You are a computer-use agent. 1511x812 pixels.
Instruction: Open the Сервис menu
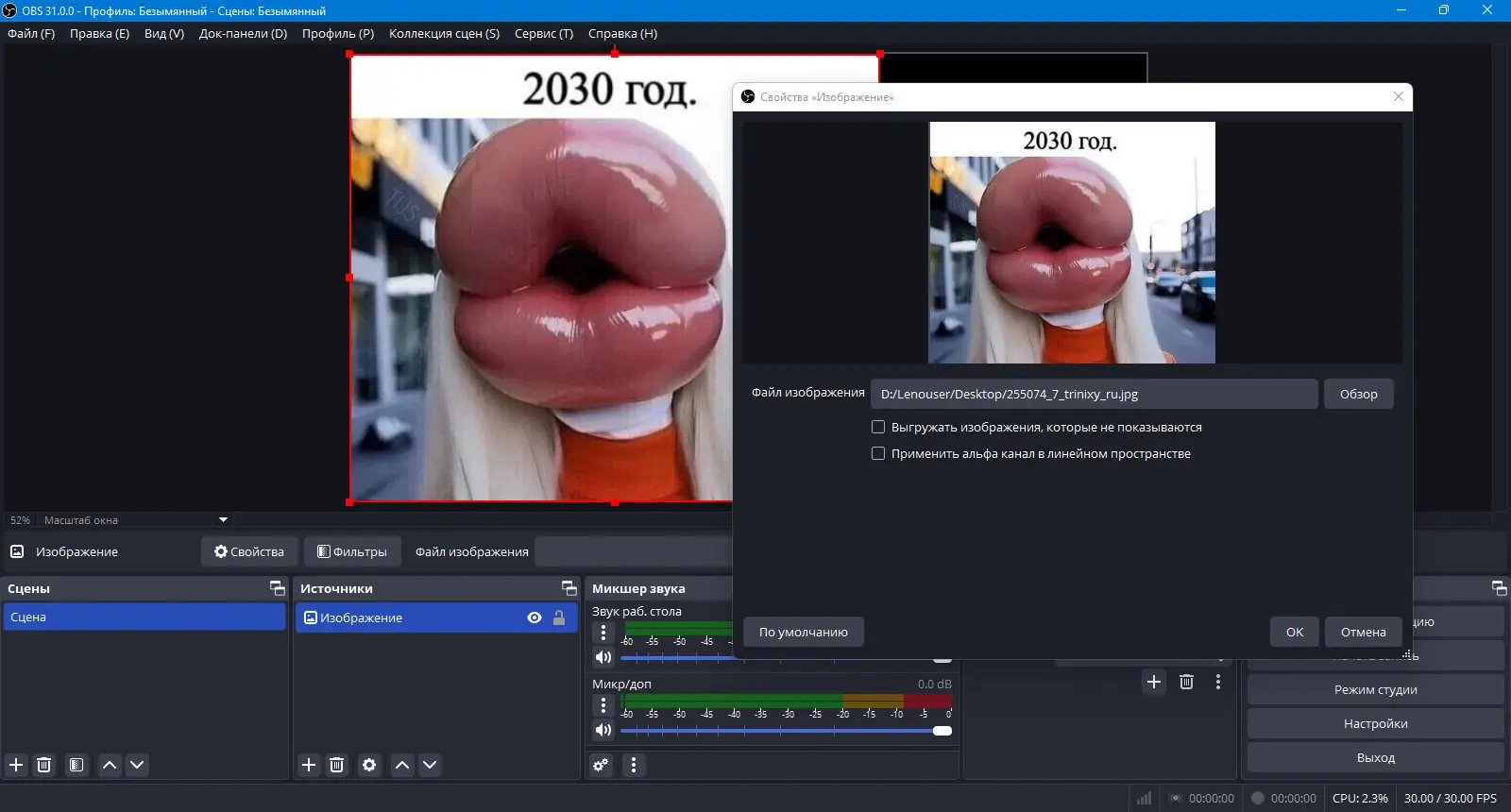(543, 33)
